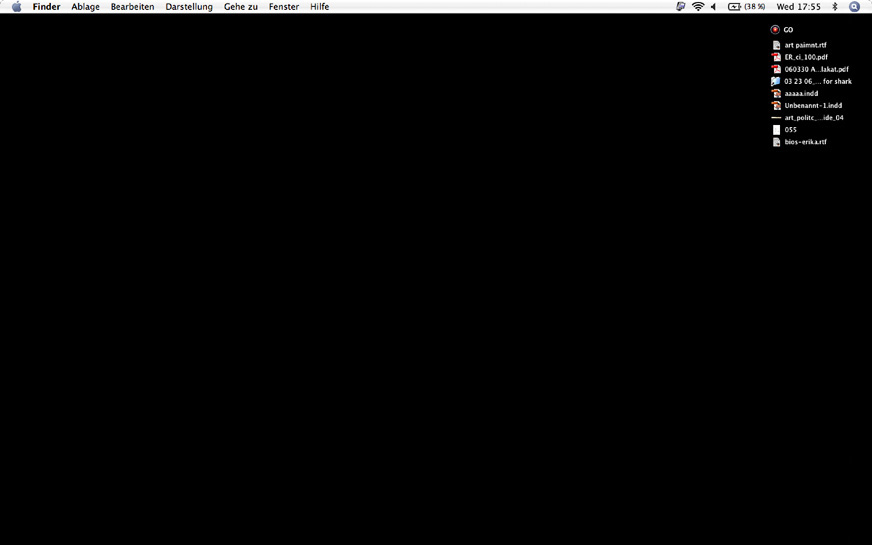Open the GO drive icon on desktop
The width and height of the screenshot is (872, 545).
(x=775, y=30)
